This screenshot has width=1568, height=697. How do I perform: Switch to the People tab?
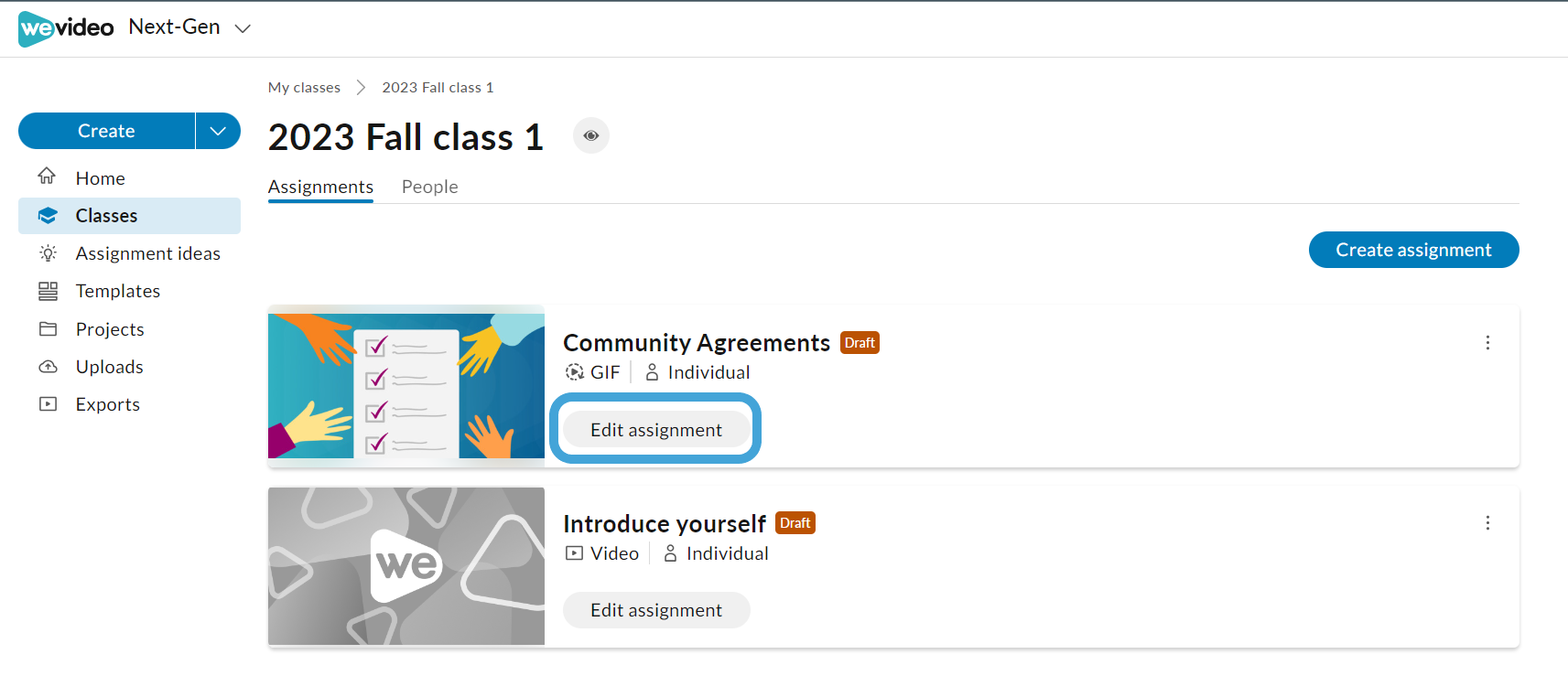tap(429, 187)
